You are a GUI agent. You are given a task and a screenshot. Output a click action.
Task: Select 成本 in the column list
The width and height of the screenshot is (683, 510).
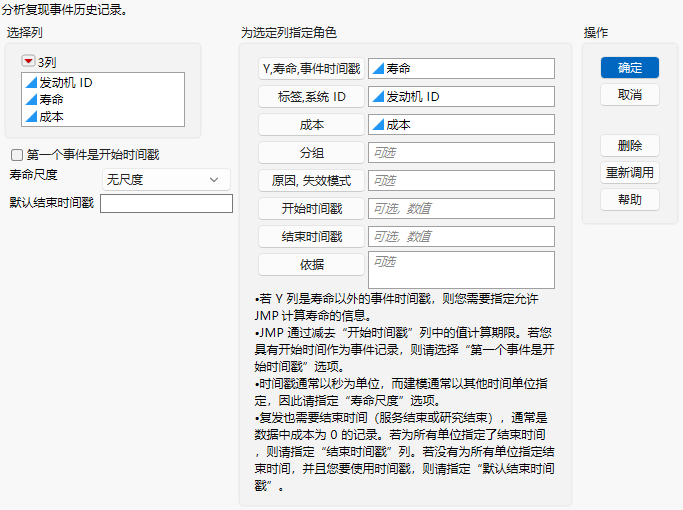[103, 116]
